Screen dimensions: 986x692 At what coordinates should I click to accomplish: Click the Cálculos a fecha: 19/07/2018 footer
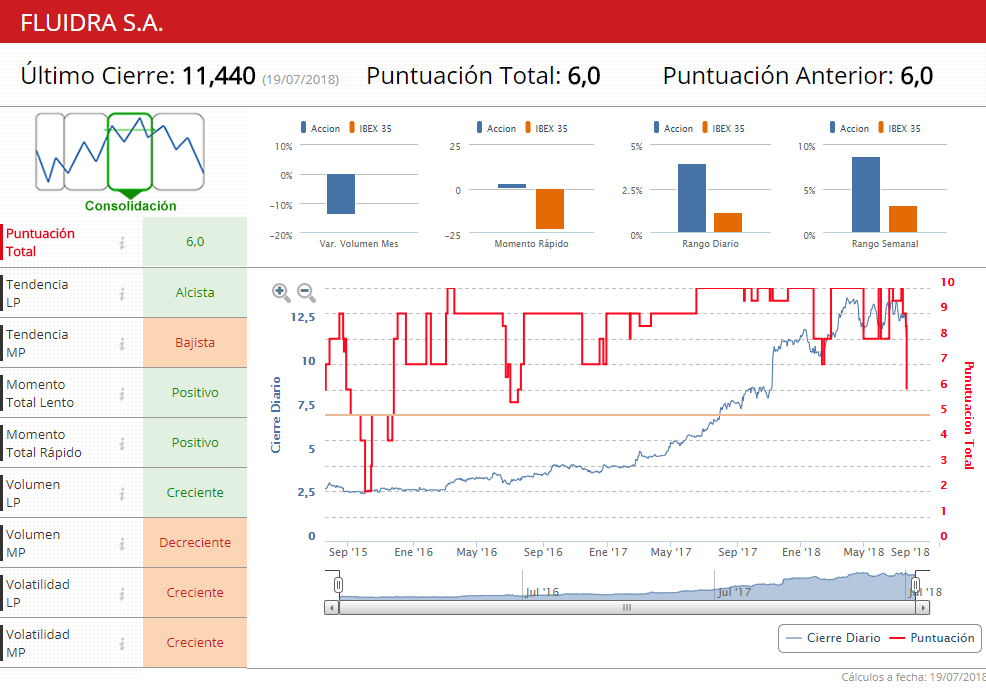[914, 678]
